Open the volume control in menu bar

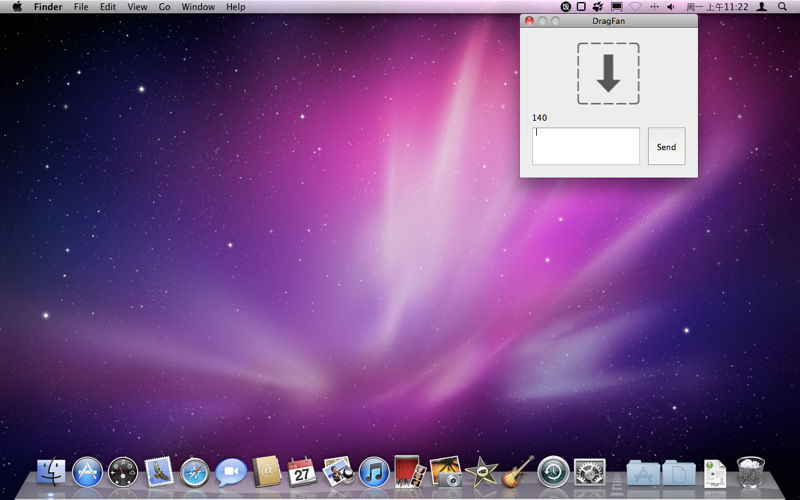671,7
